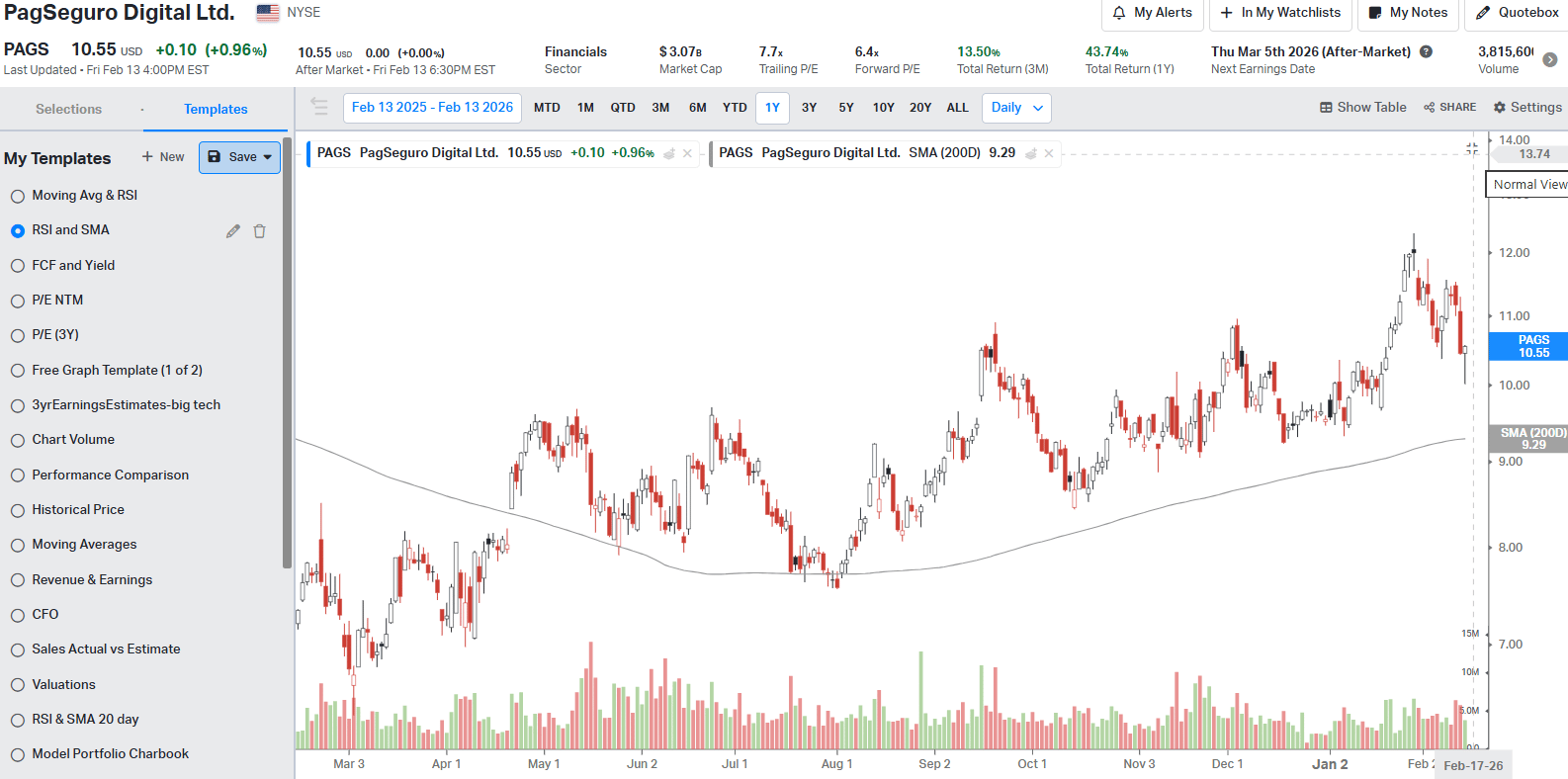Choose the ALL time range
This screenshot has height=779, width=1568.
958,108
